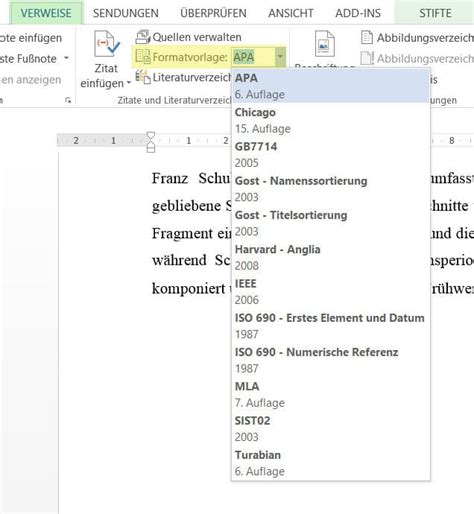Select Turabian 6. Auflage style
The height and width of the screenshot is (514, 474).
pos(331,463)
